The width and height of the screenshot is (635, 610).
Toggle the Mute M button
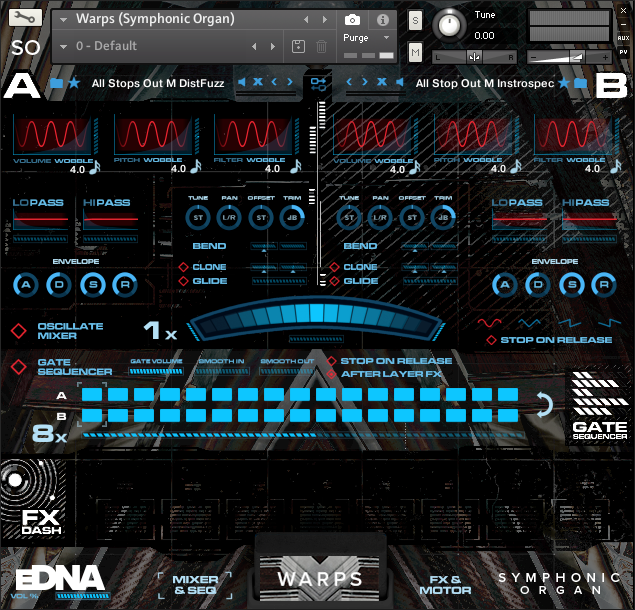pyautogui.click(x=415, y=52)
